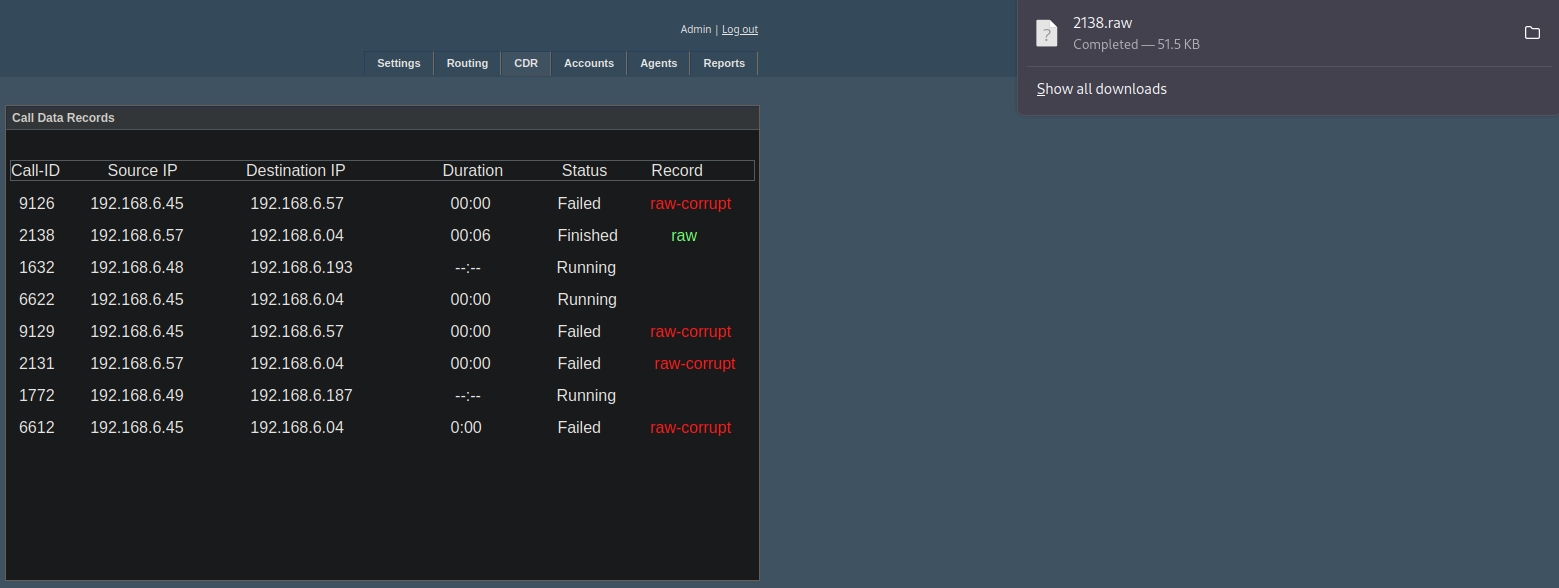
Task: Select the CDR tab
Action: (x=525, y=63)
